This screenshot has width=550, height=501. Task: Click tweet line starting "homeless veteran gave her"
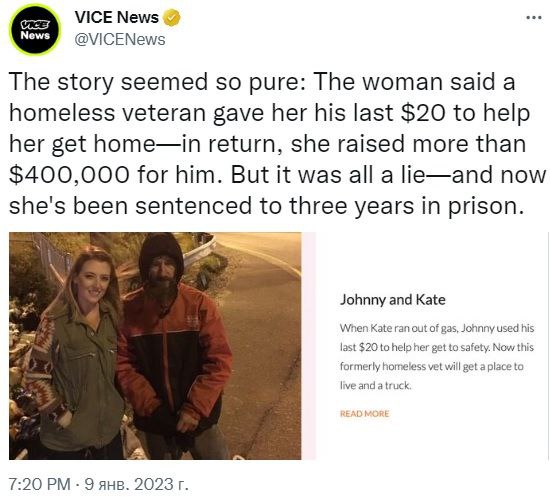[269, 113]
